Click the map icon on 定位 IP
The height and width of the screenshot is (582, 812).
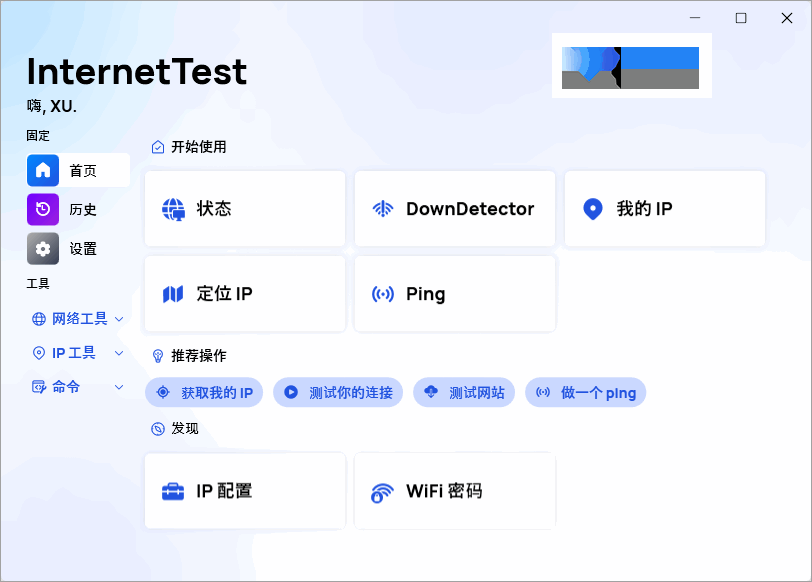coord(173,294)
